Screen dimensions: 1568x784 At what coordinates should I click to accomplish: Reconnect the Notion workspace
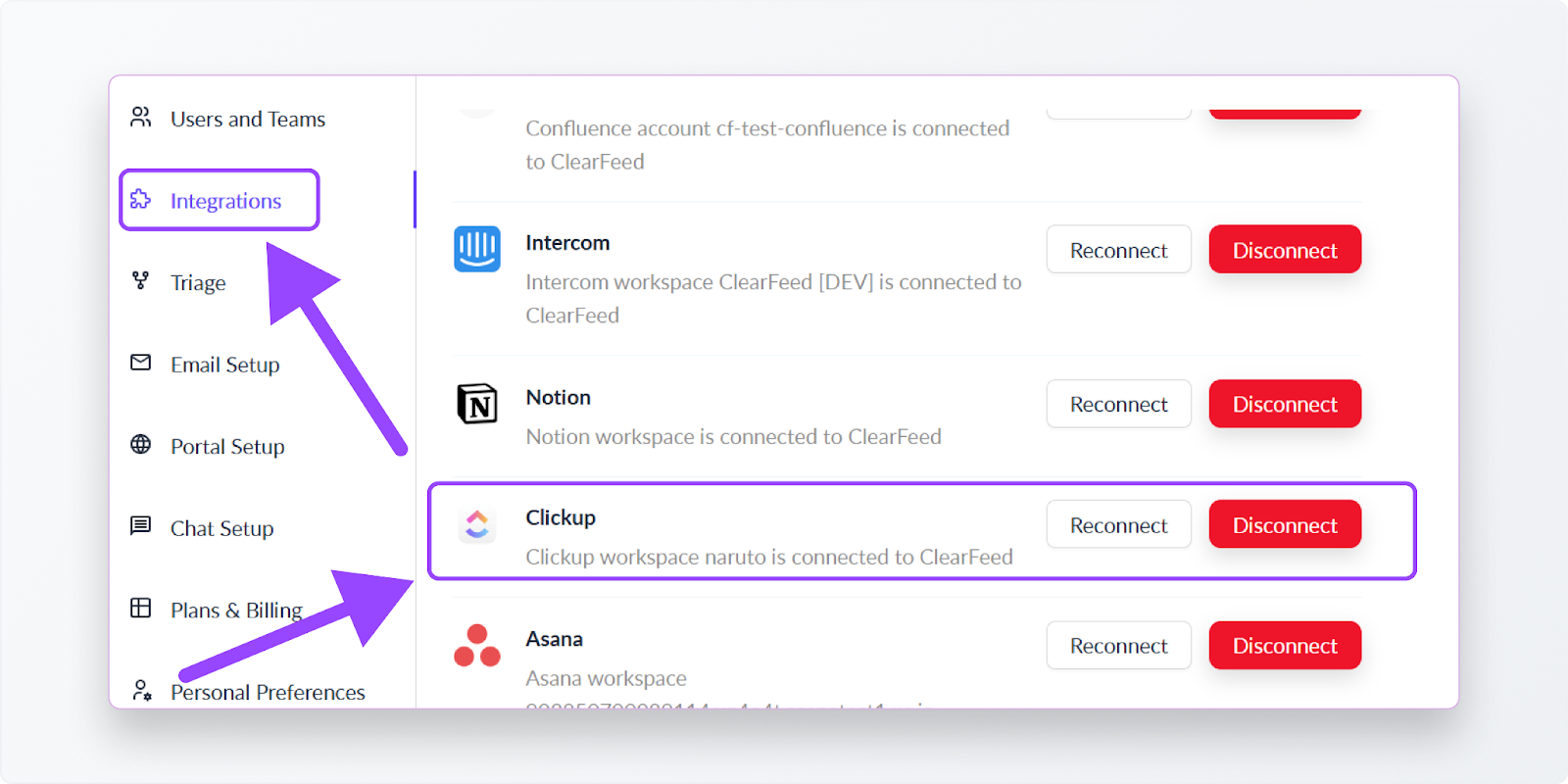tap(1119, 404)
